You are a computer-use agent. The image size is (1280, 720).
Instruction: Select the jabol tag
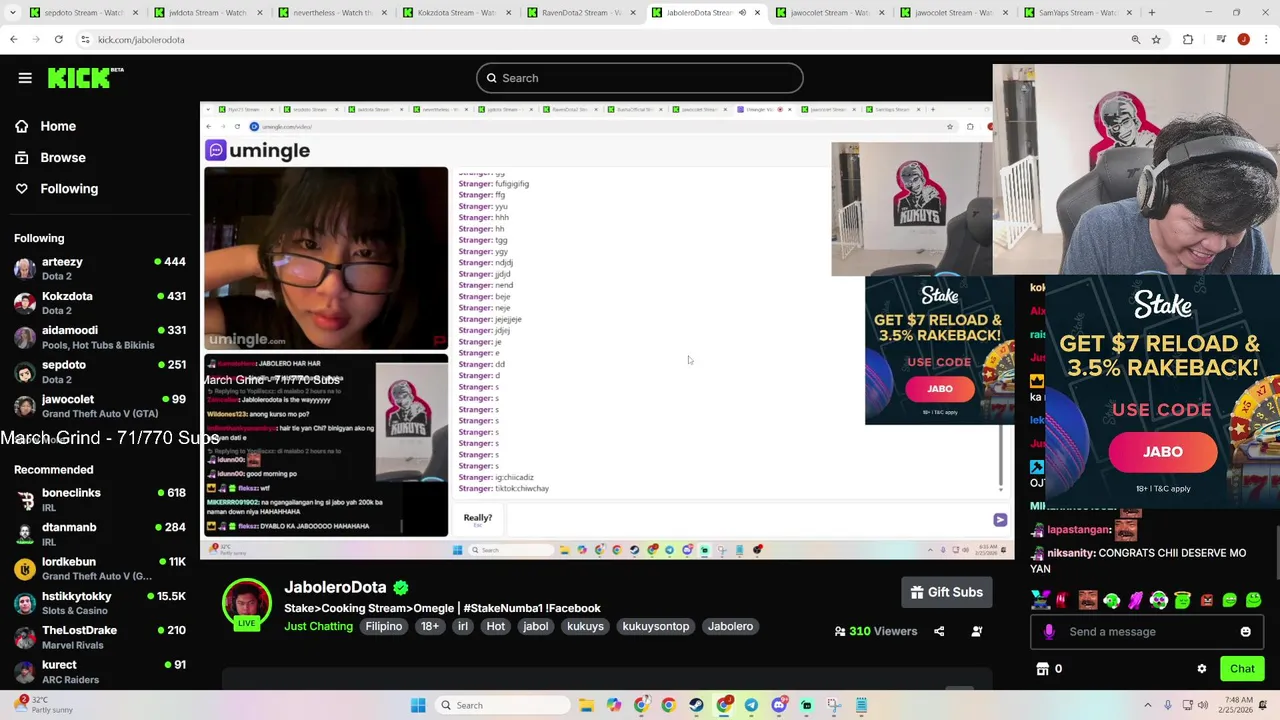(535, 626)
